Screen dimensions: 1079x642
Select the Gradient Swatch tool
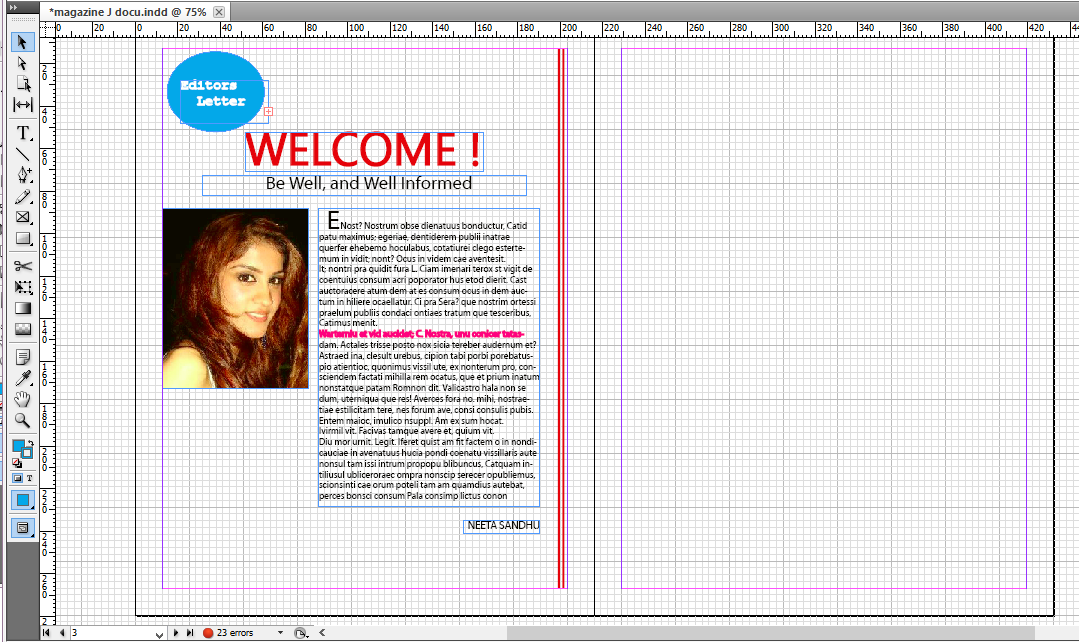(22, 308)
